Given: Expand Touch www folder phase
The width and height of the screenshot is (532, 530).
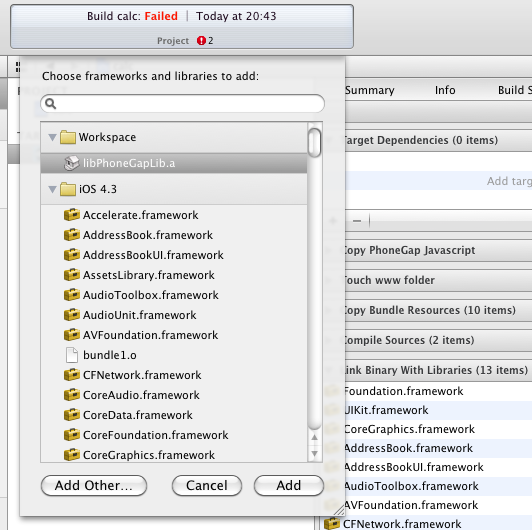Looking at the screenshot, I should (x=328, y=280).
